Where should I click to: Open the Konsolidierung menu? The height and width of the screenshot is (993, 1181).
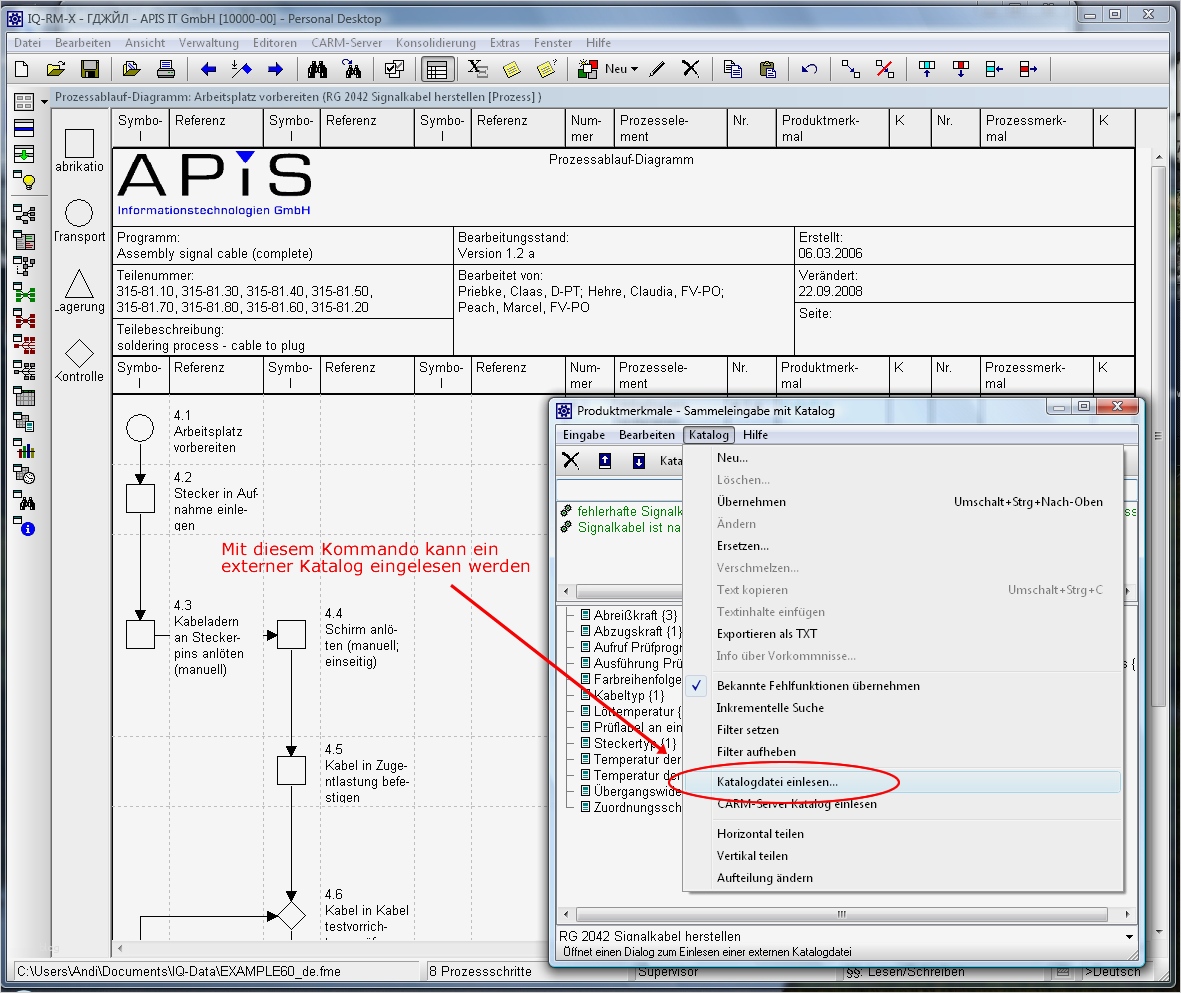coord(435,43)
